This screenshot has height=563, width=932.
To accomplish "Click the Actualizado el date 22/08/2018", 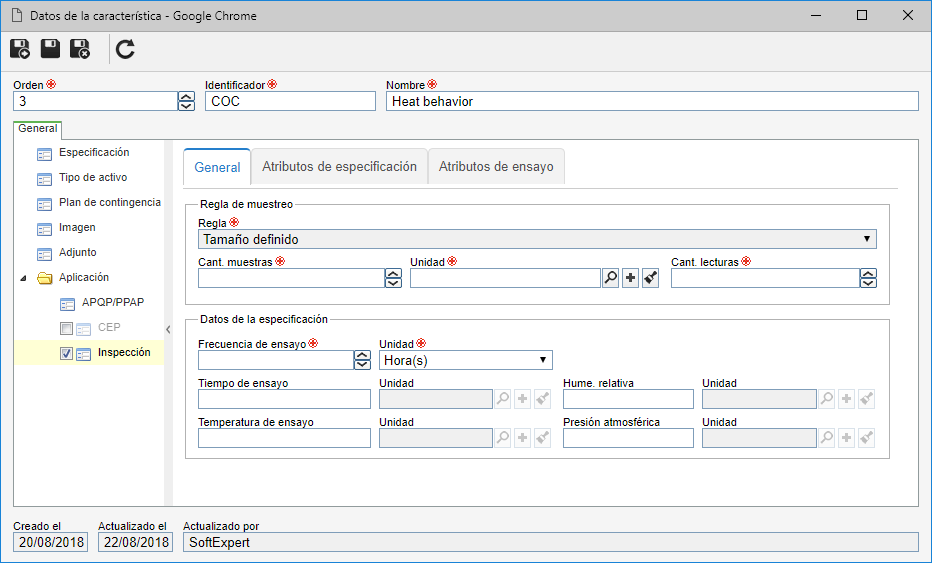I will (136, 542).
